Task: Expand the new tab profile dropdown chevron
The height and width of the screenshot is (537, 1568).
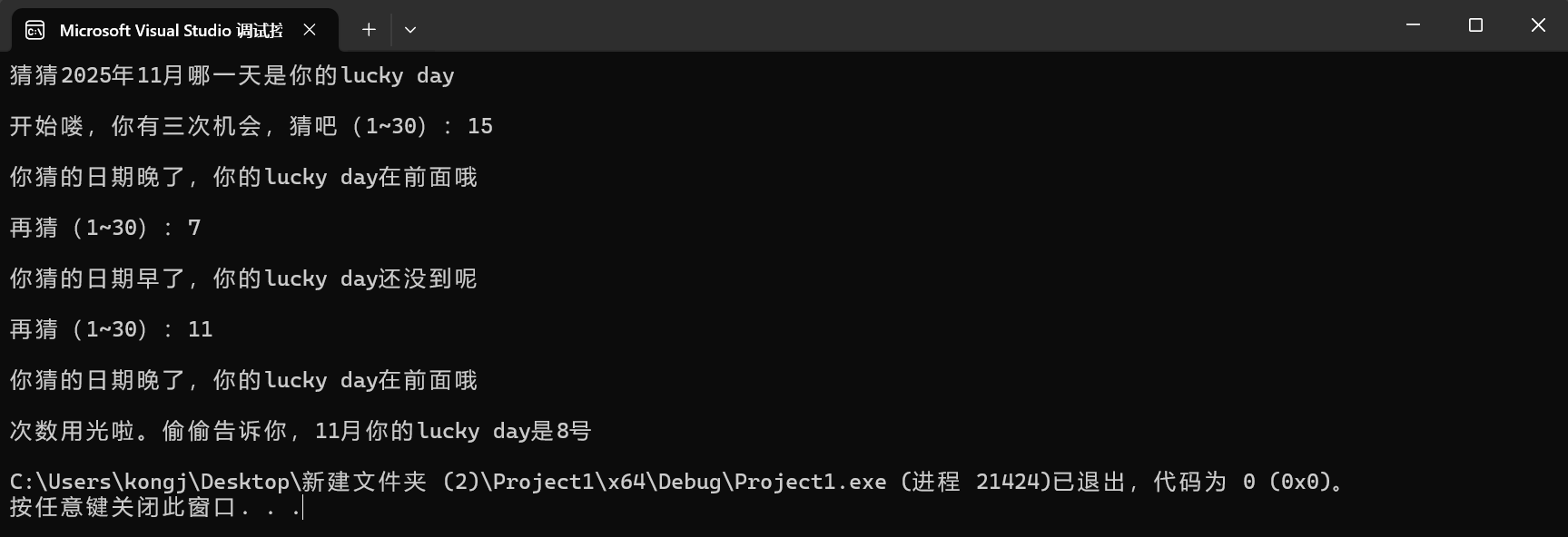Action: tap(410, 30)
